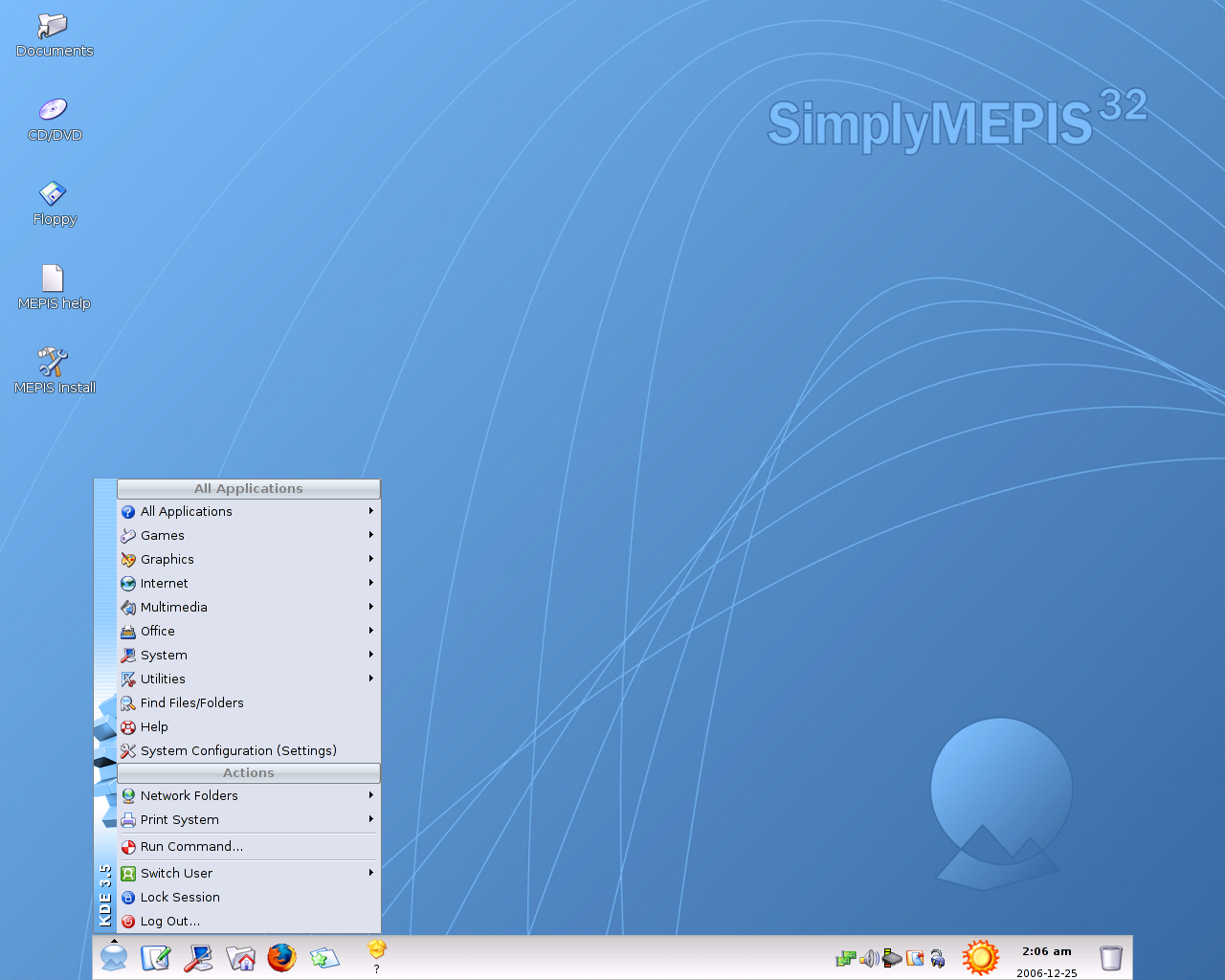Open the MEPIS help desktop document
This screenshot has width=1225, height=980.
pos(54,288)
